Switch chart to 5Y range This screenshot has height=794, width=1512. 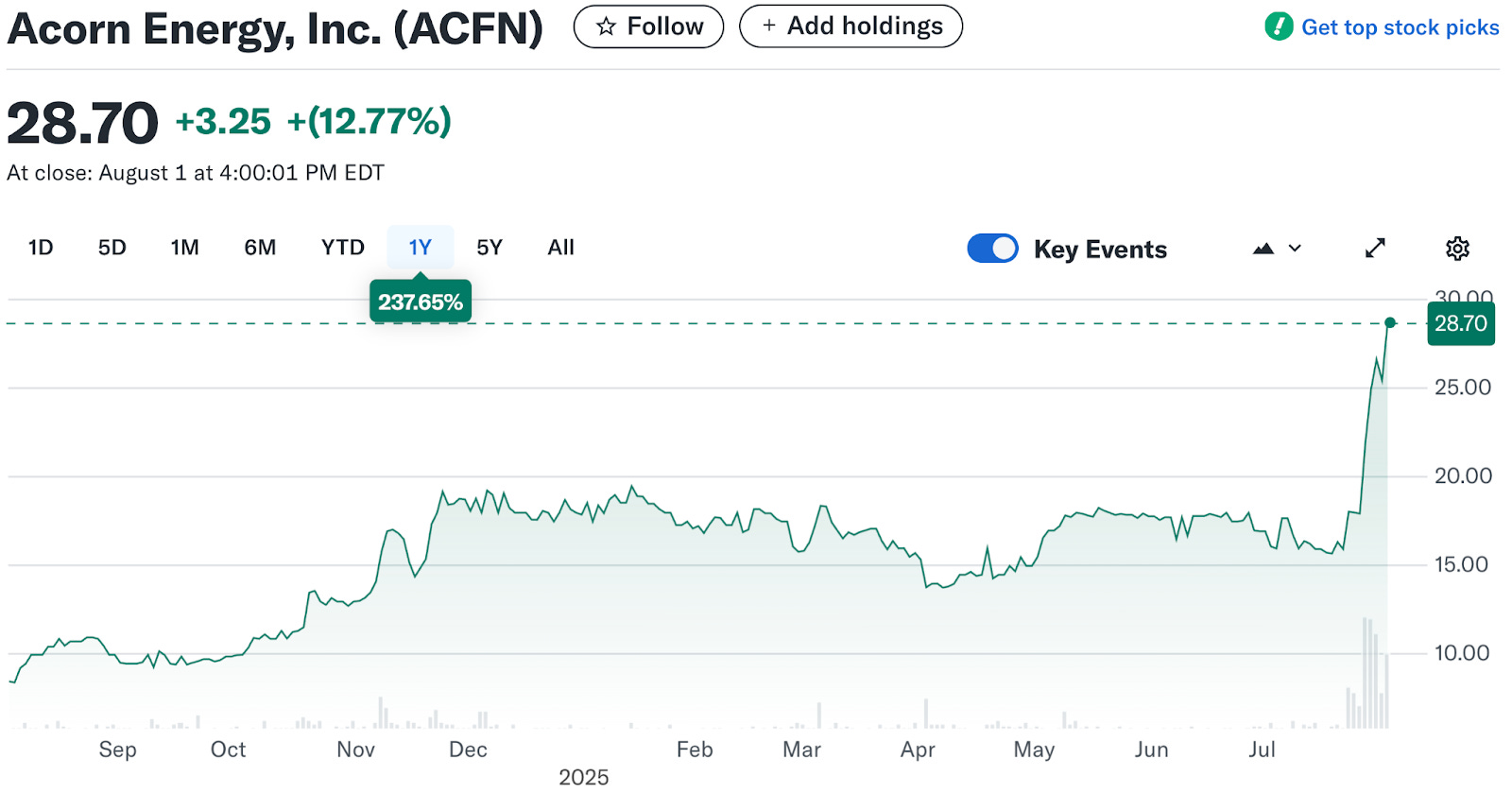pos(490,248)
